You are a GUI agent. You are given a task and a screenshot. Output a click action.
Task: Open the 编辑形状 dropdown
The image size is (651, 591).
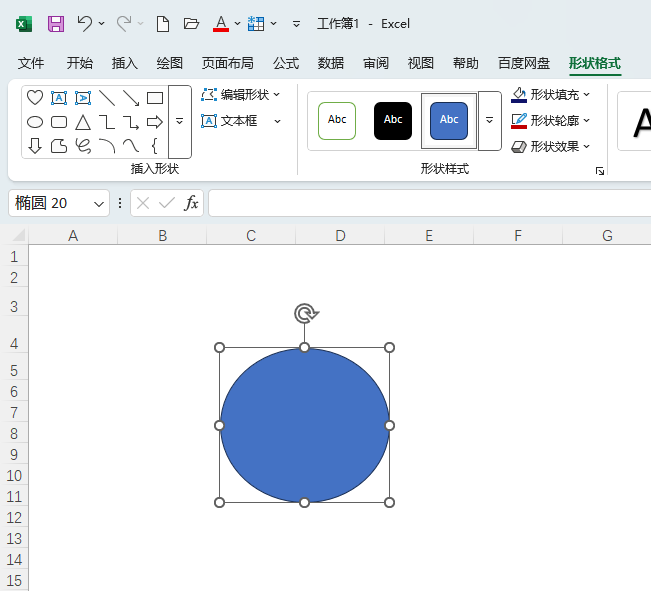[277, 95]
